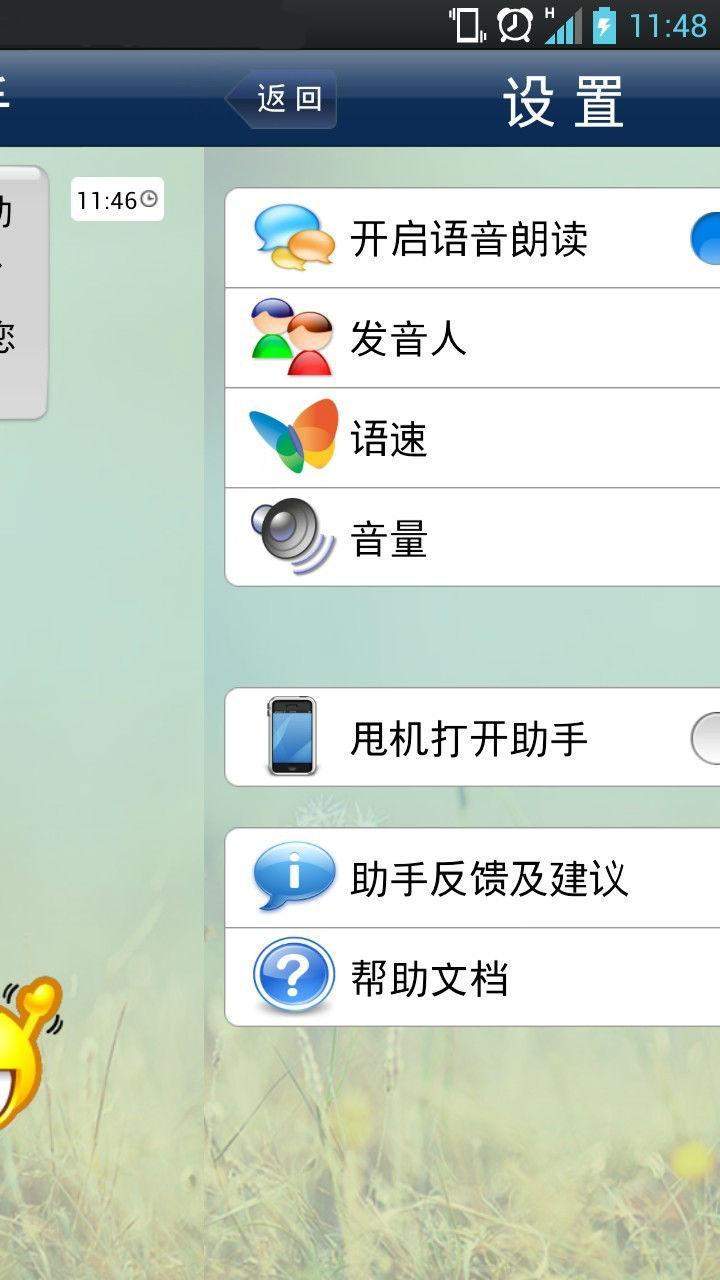
Task: Toggle the 甩机打开助手 switch
Action: click(705, 738)
